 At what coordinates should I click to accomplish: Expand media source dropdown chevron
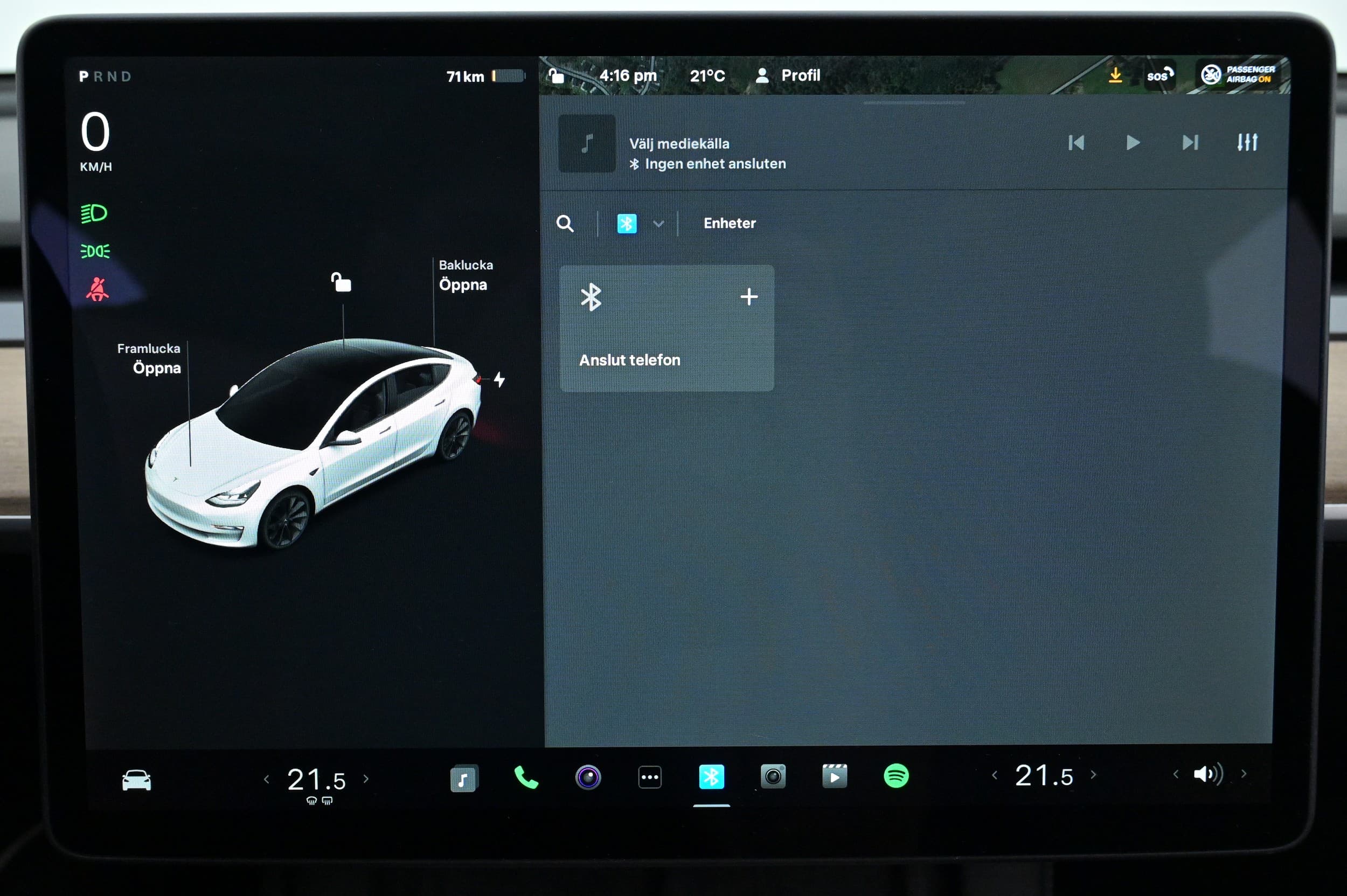click(x=658, y=224)
